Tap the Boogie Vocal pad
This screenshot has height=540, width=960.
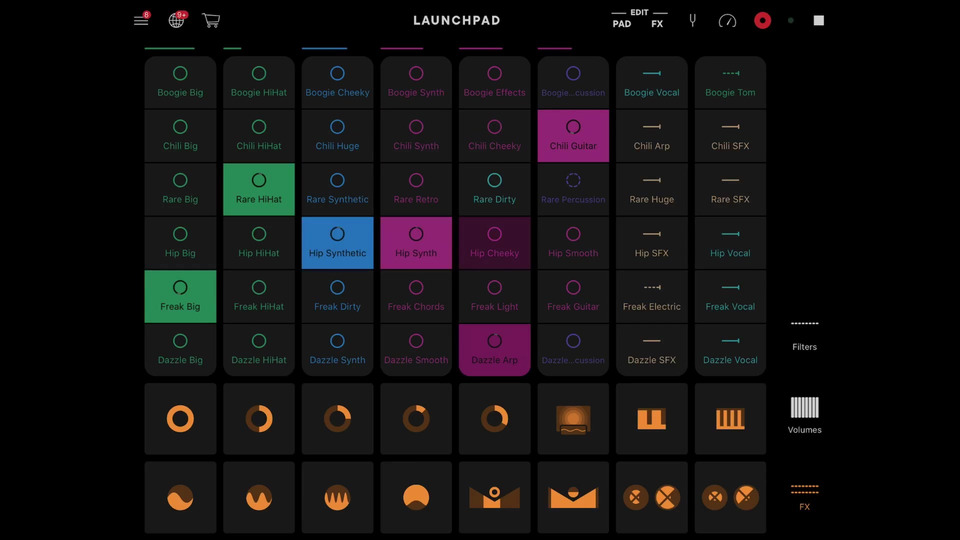[651, 82]
